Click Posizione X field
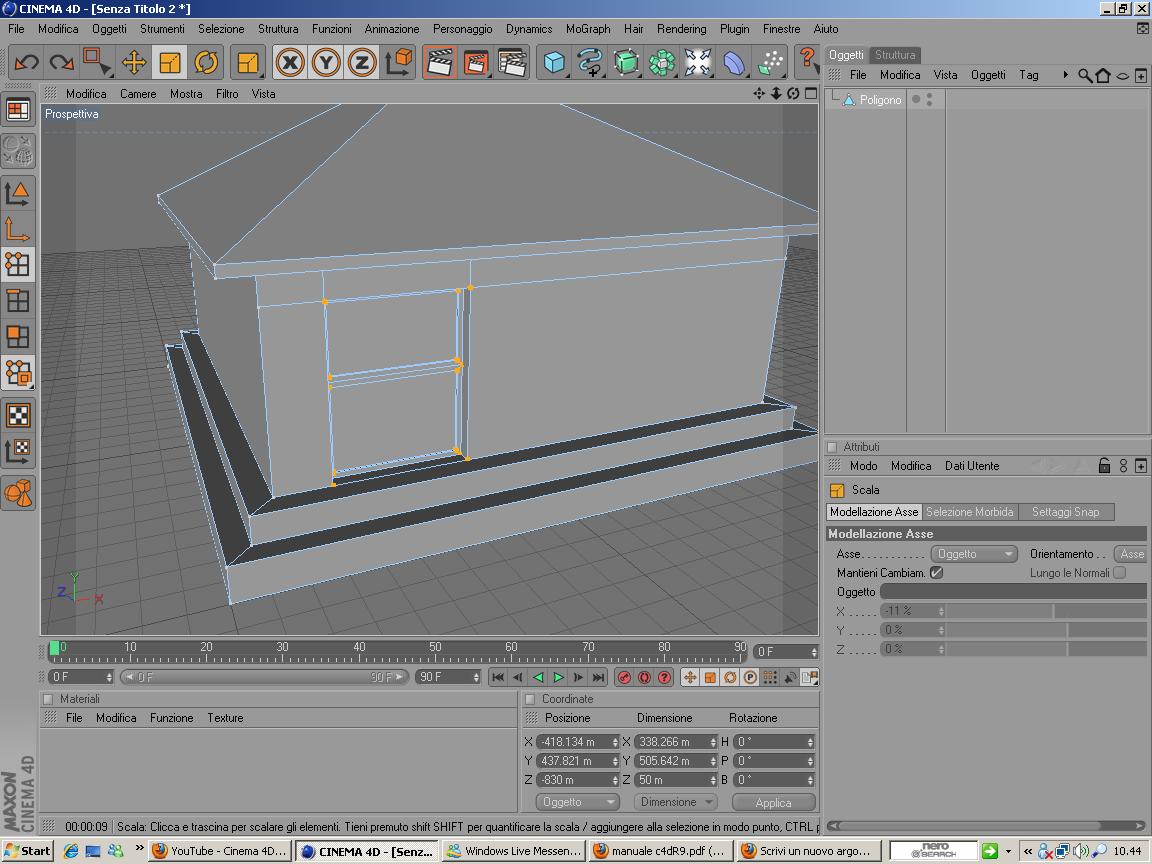The width and height of the screenshot is (1152, 864). (x=575, y=742)
